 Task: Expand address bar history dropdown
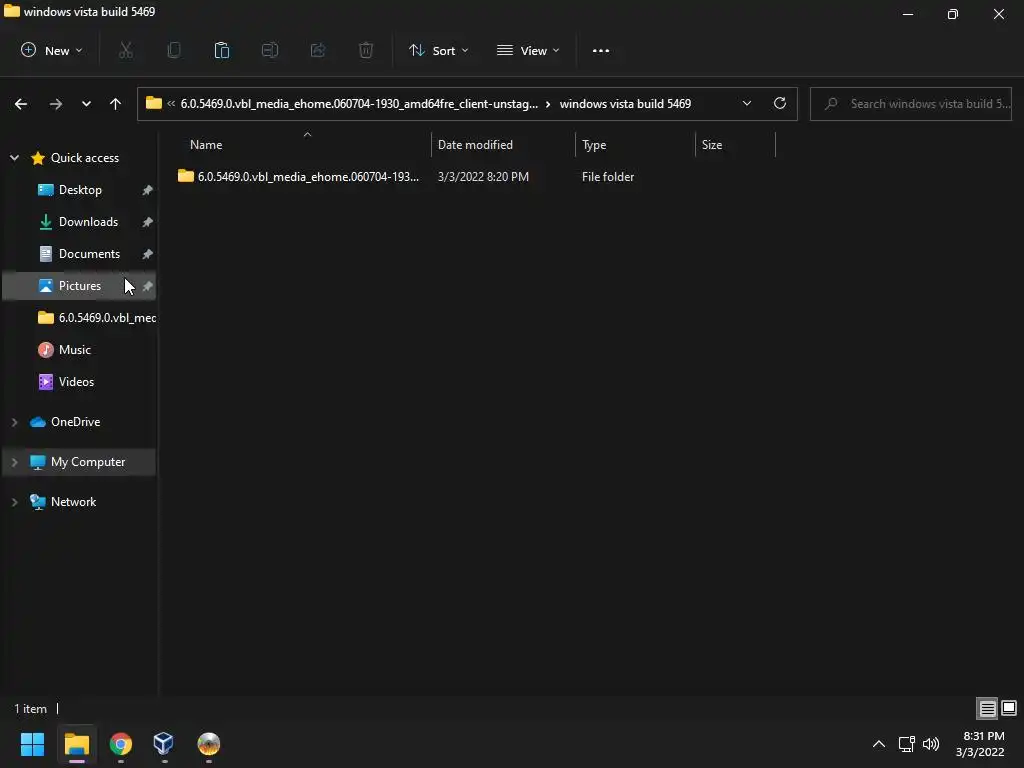[746, 104]
